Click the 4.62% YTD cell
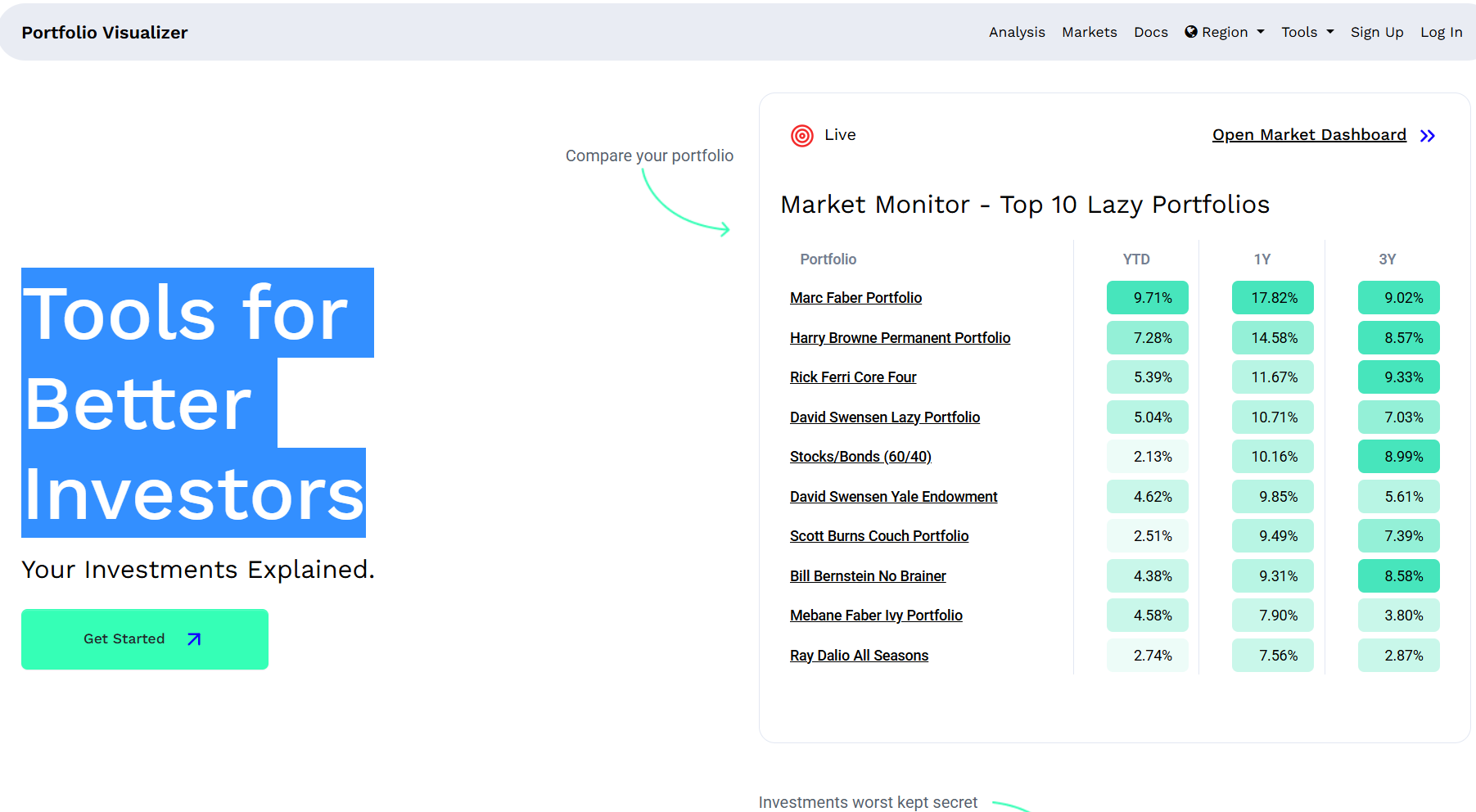This screenshot has height=812, width=1476. click(x=1148, y=497)
